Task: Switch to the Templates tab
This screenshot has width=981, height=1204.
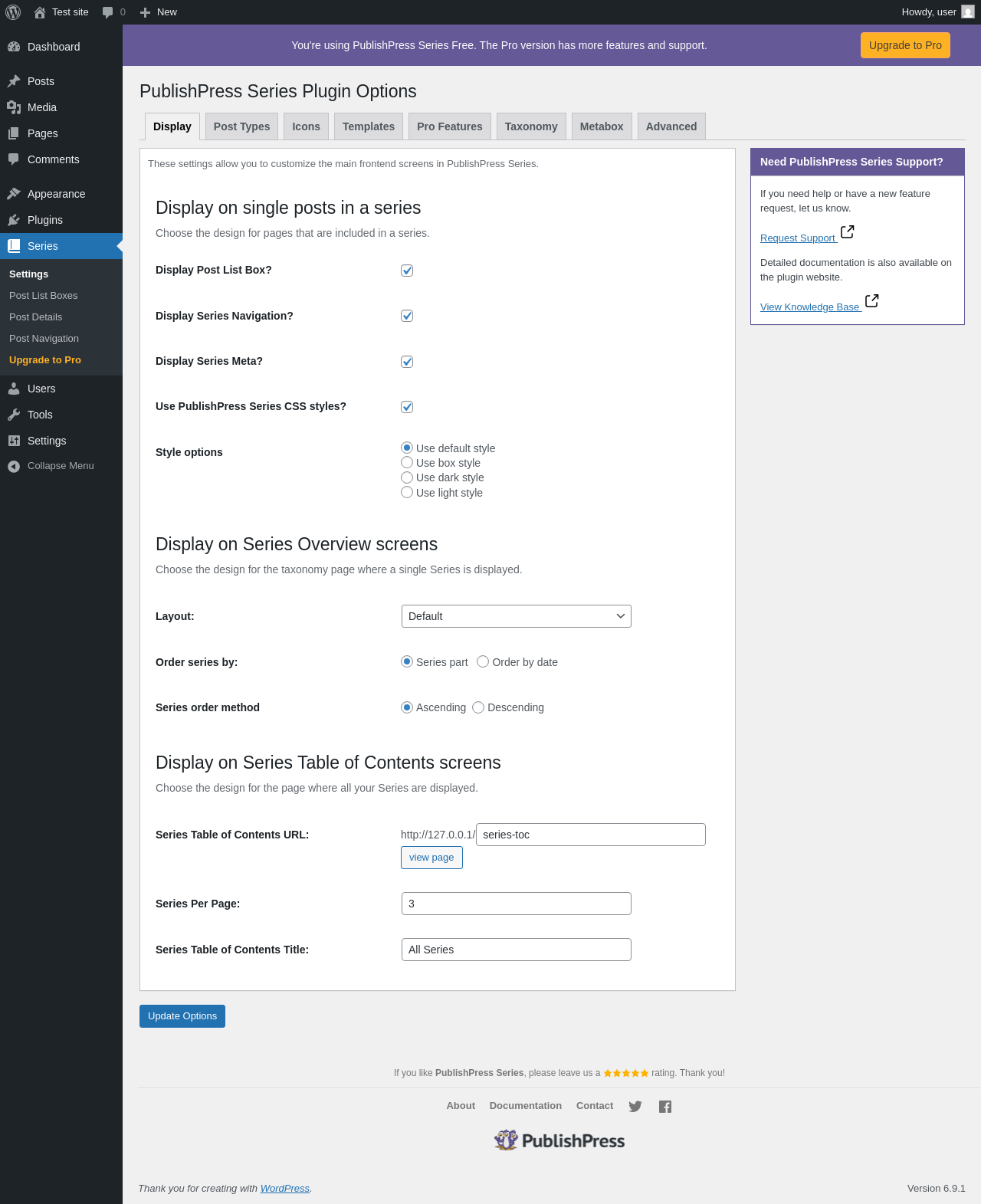Action: [369, 126]
